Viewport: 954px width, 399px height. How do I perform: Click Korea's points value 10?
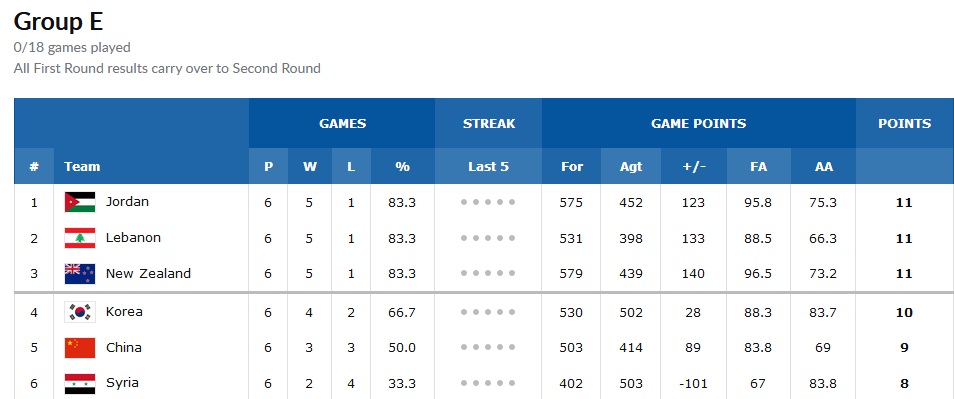[904, 312]
